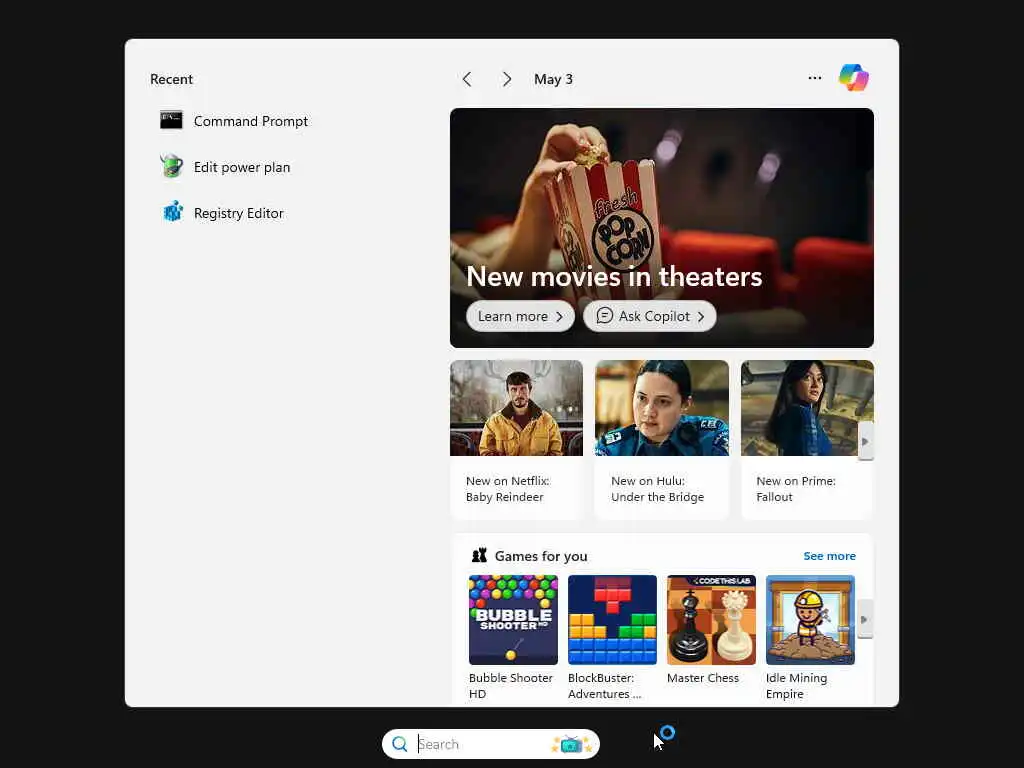Show more streaming cards using the right arrow
The width and height of the screenshot is (1024, 768).
click(x=865, y=441)
